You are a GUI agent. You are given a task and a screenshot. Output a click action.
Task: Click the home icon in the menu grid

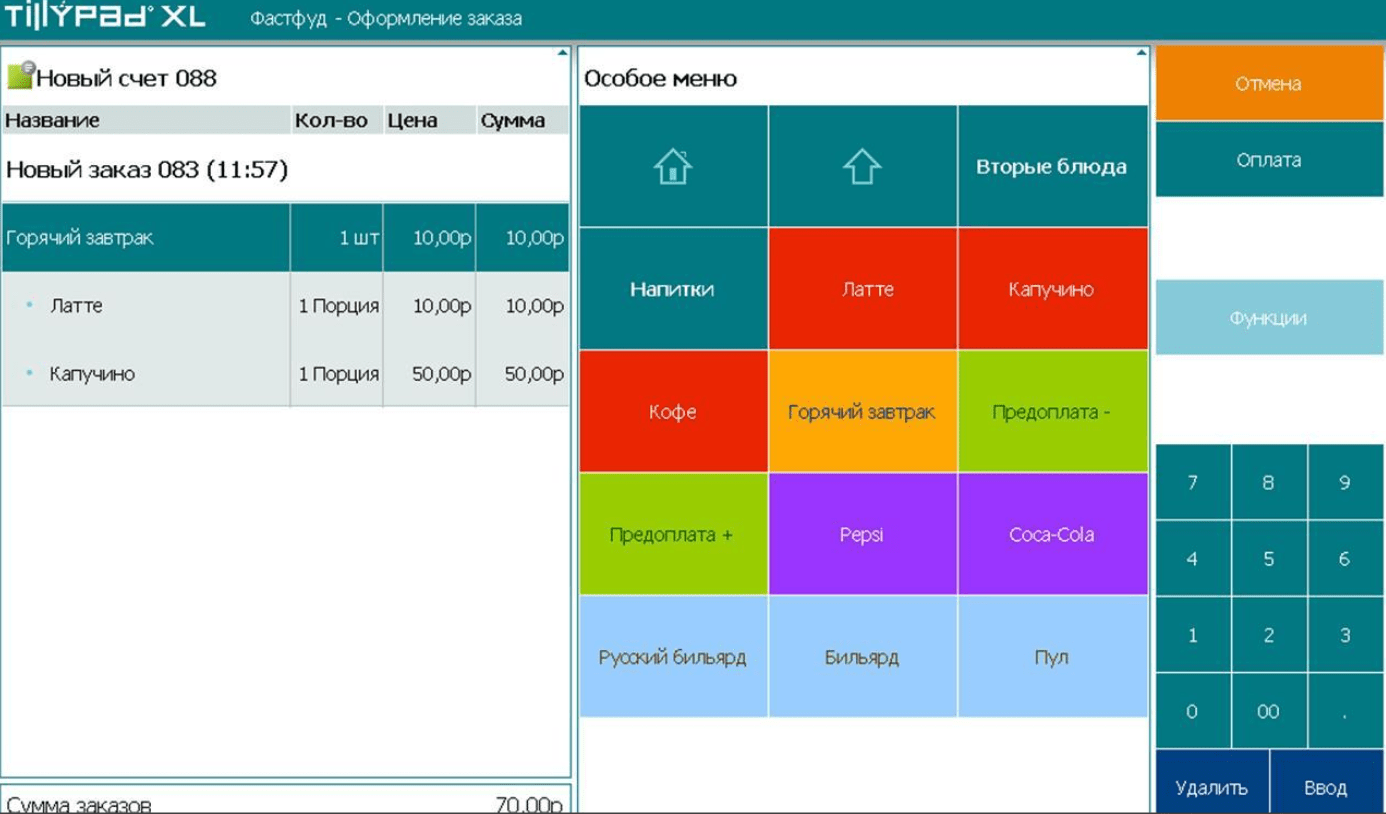point(671,166)
